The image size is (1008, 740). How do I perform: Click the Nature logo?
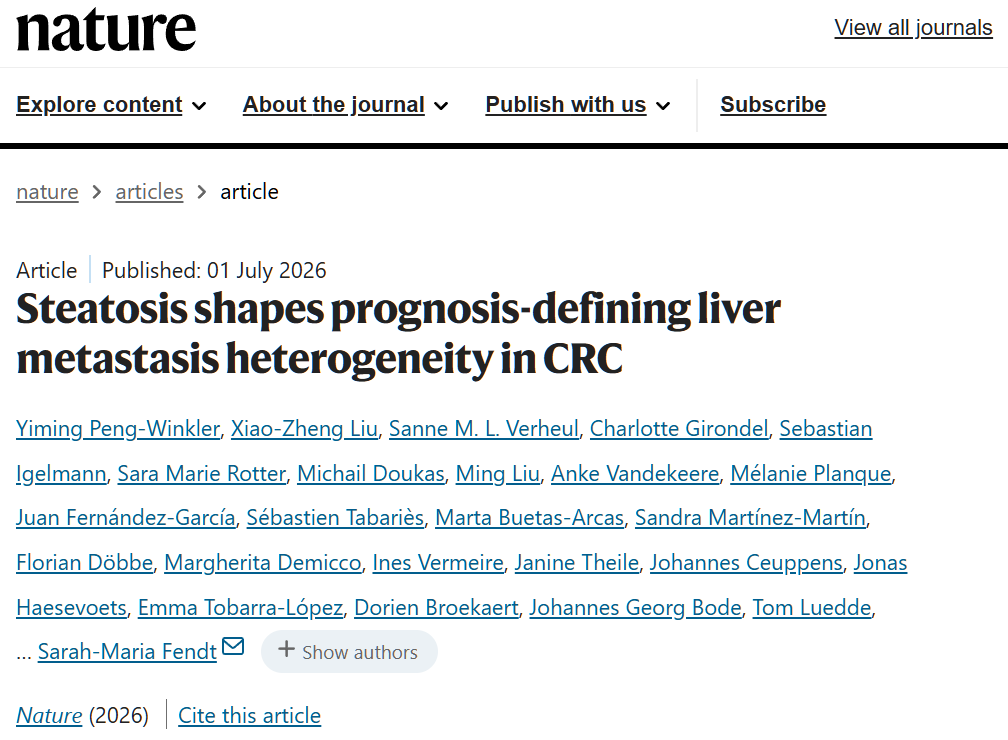[x=106, y=30]
